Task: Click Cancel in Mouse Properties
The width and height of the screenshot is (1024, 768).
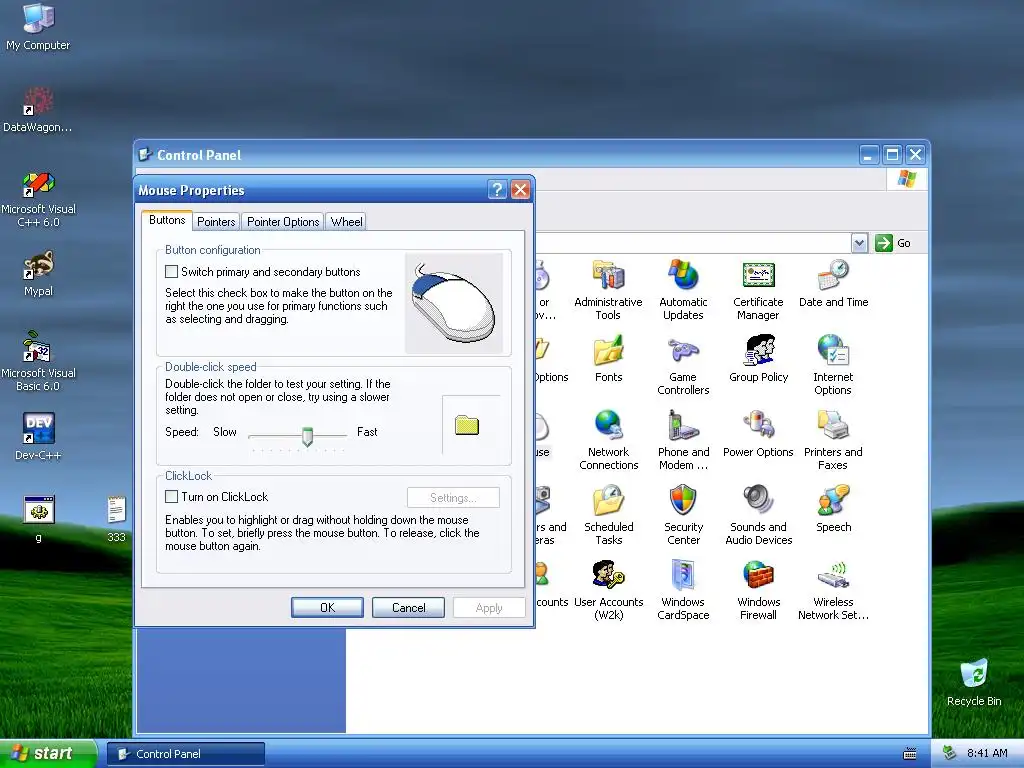Action: point(408,607)
